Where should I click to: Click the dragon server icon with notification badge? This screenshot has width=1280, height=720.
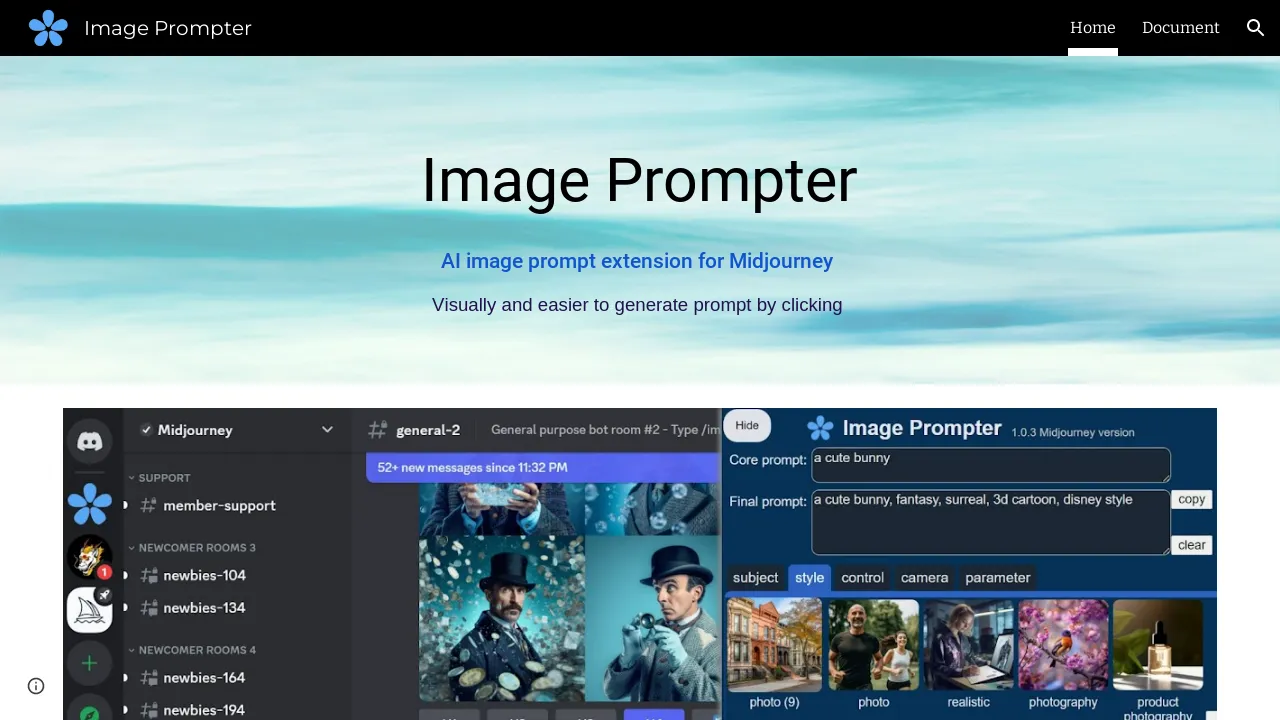pyautogui.click(x=89, y=556)
